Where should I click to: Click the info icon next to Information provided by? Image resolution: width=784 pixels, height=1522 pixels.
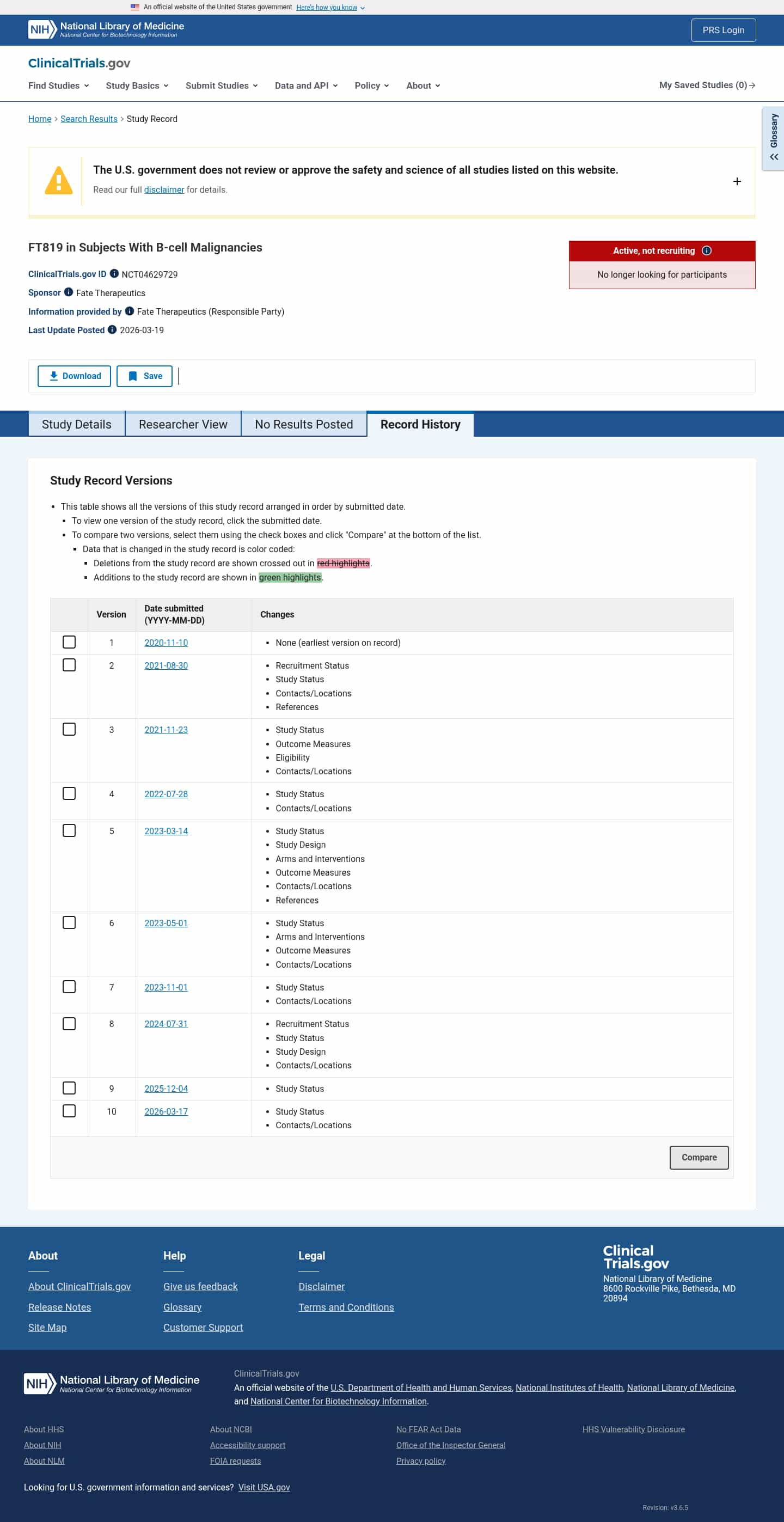130,311
